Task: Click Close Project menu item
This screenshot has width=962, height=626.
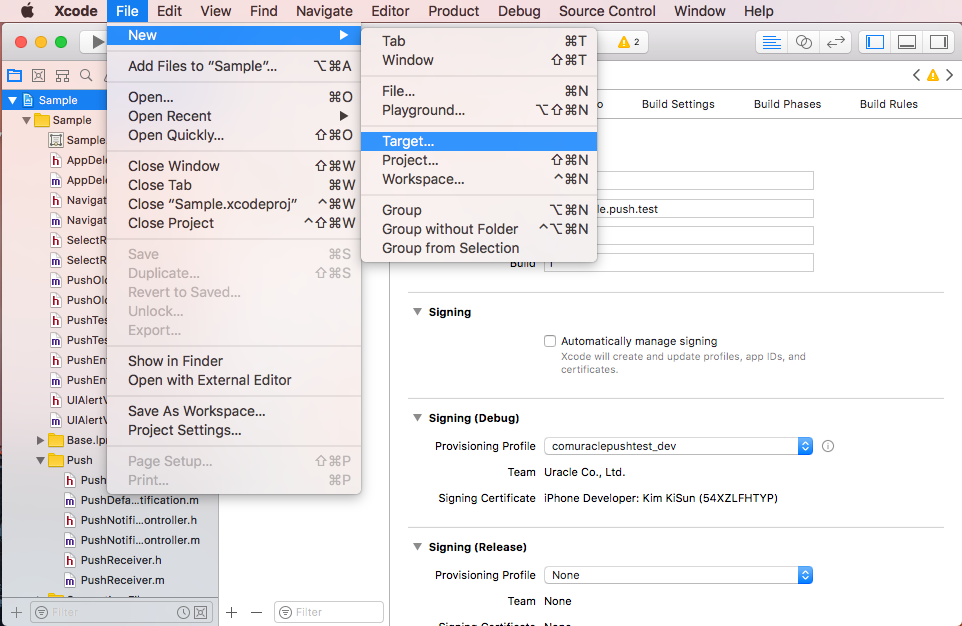Action: pos(234,223)
